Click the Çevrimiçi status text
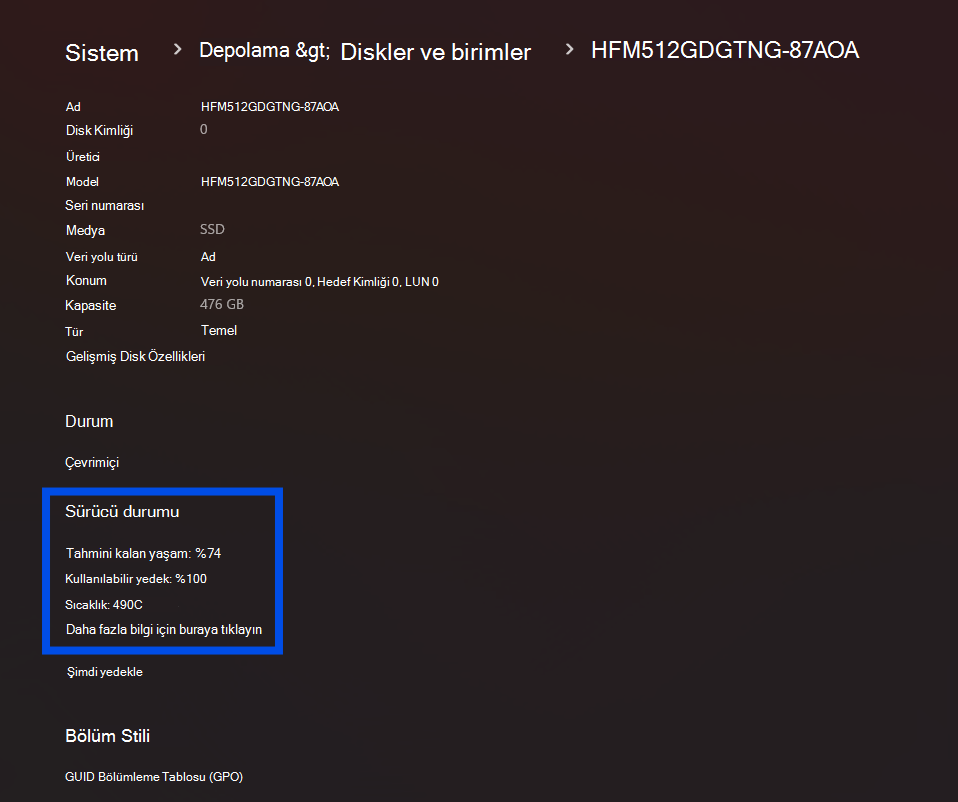This screenshot has height=802, width=958. pos(92,463)
